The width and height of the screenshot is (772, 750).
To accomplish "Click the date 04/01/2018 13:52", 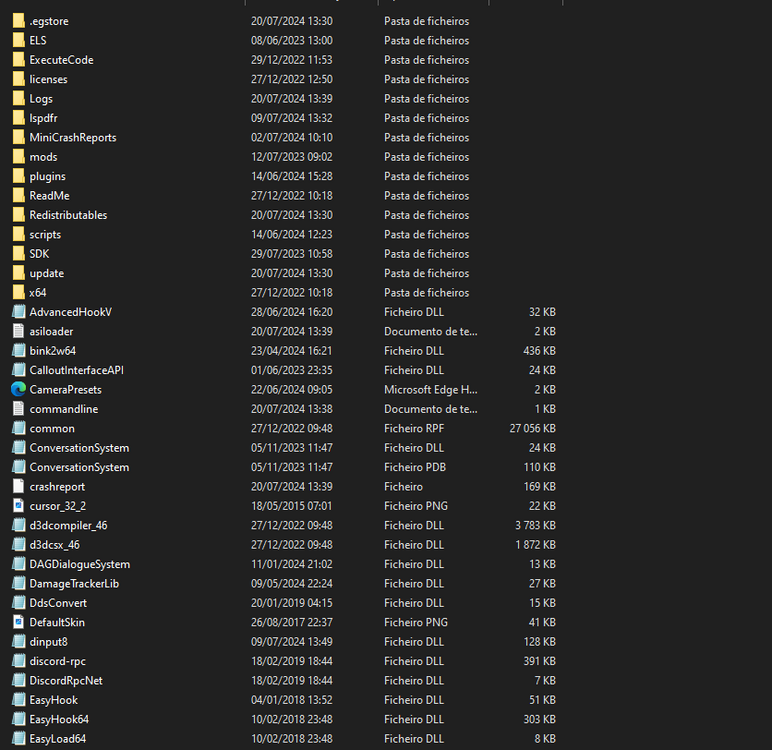I will click(291, 700).
